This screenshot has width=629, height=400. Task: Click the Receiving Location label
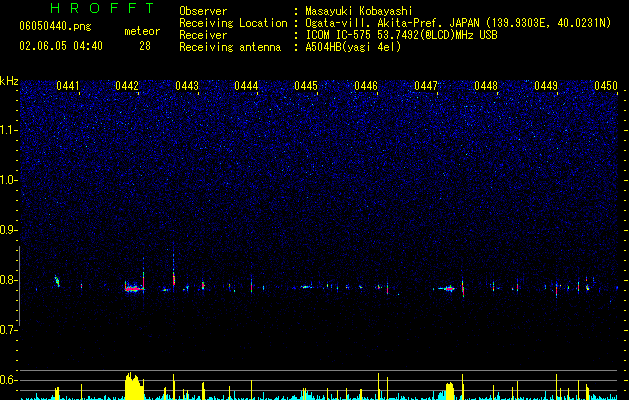[233, 23]
